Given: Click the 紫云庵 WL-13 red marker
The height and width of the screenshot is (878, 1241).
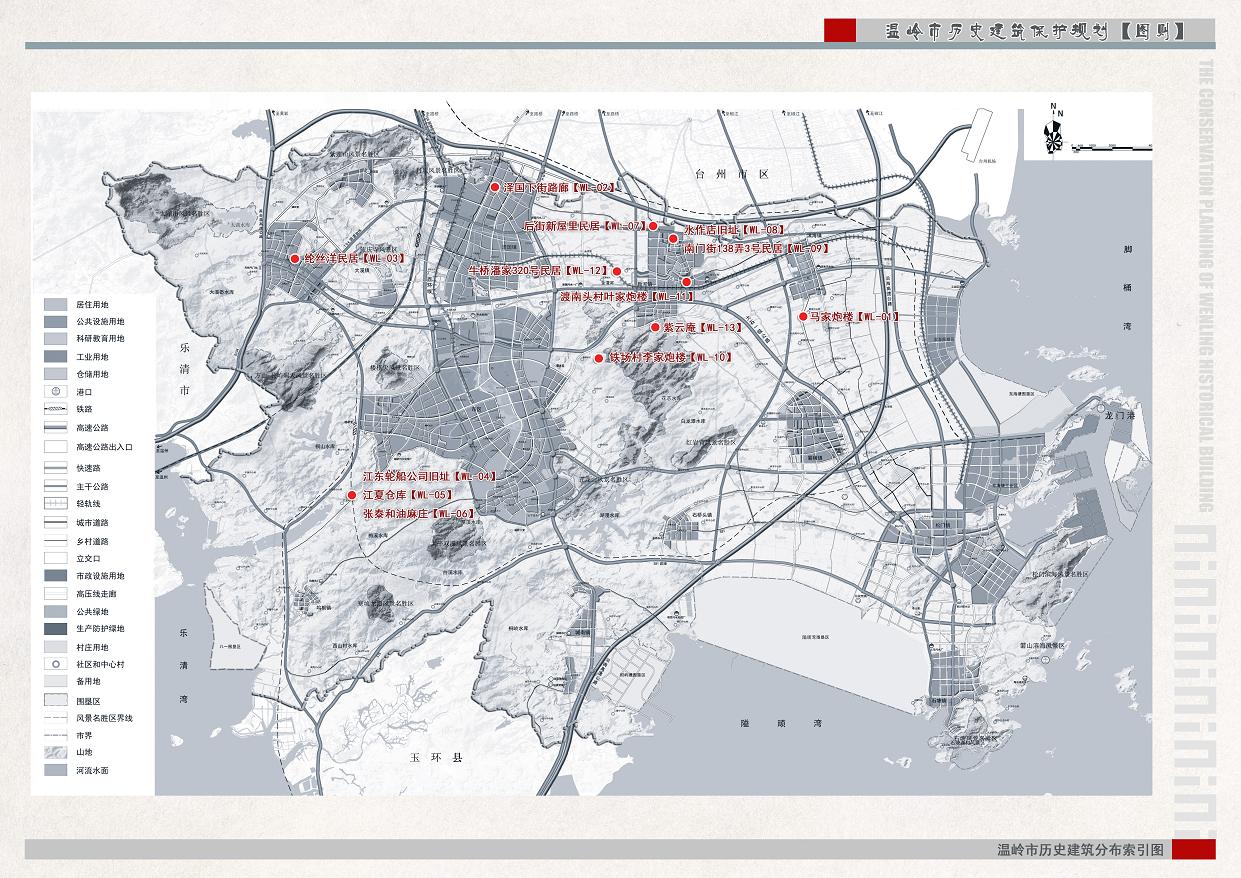Looking at the screenshot, I should click(655, 327).
